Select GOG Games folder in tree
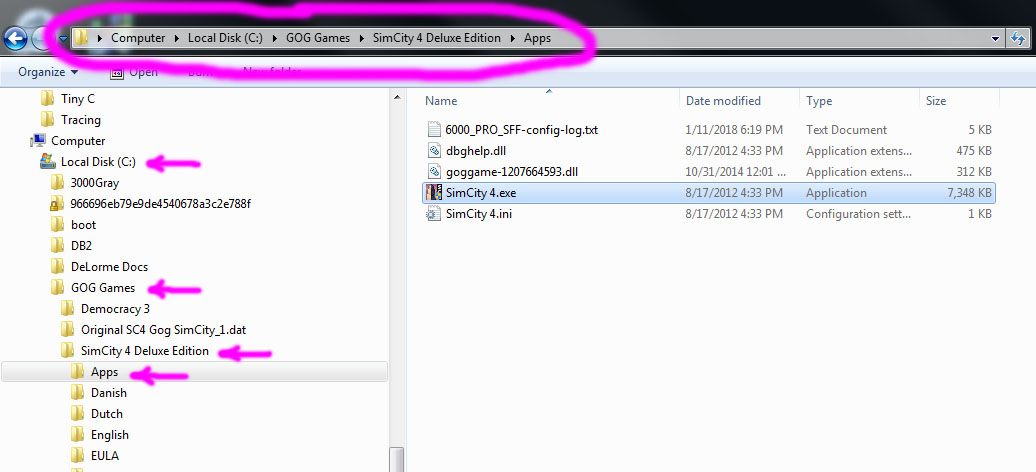 click(x=102, y=288)
